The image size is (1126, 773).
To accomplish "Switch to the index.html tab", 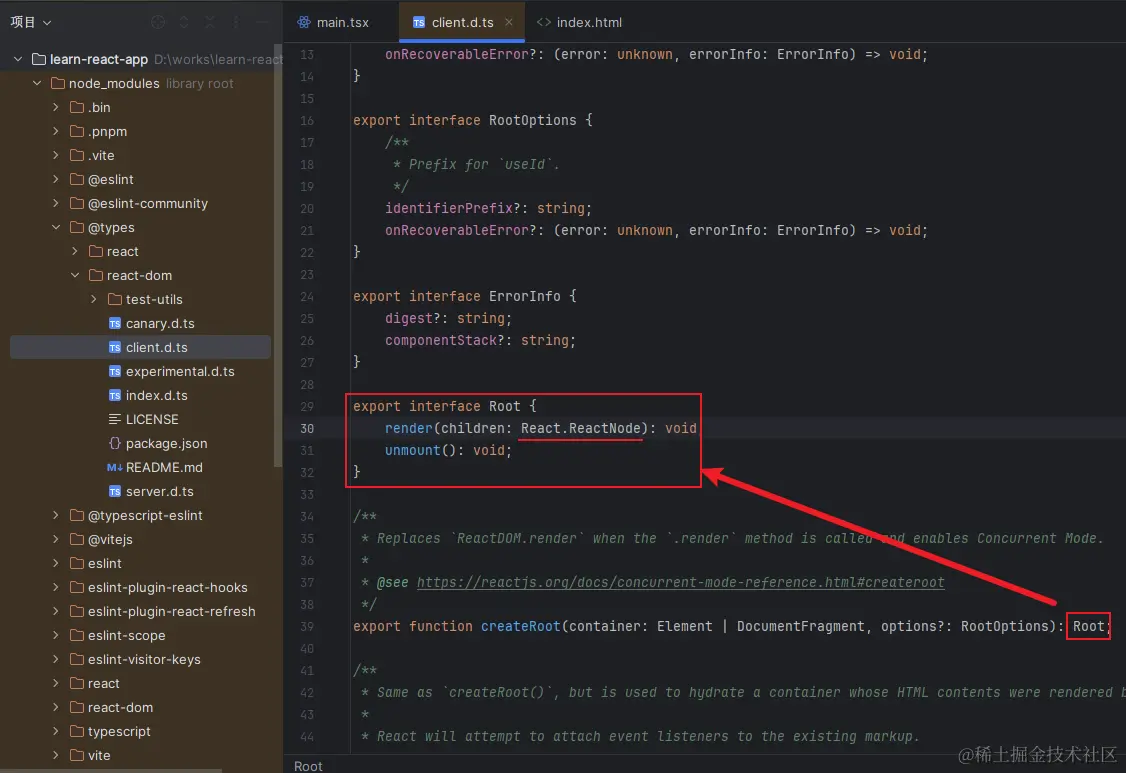I will click(580, 22).
